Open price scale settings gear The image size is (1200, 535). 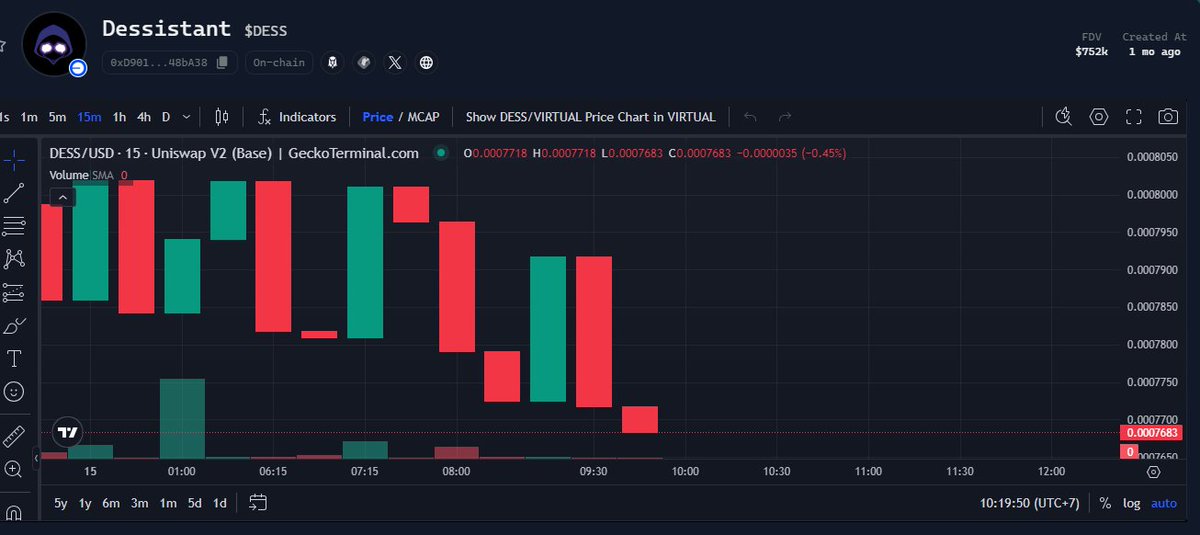1153,471
